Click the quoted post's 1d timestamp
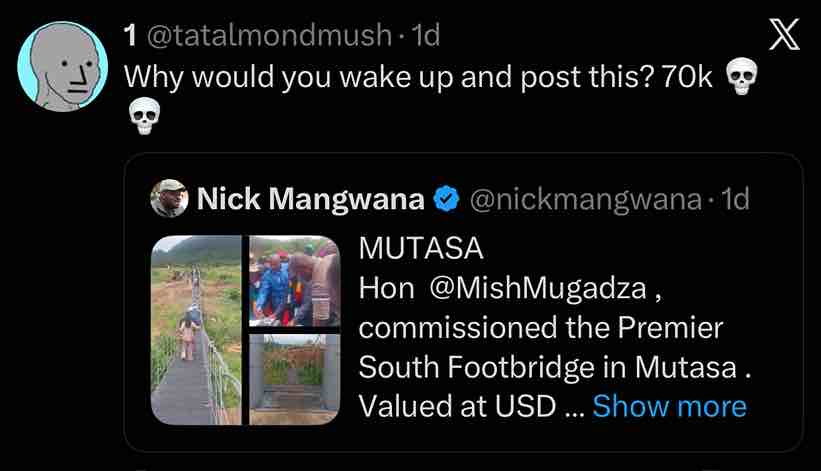Screen dimensions: 821x471 pos(735,200)
